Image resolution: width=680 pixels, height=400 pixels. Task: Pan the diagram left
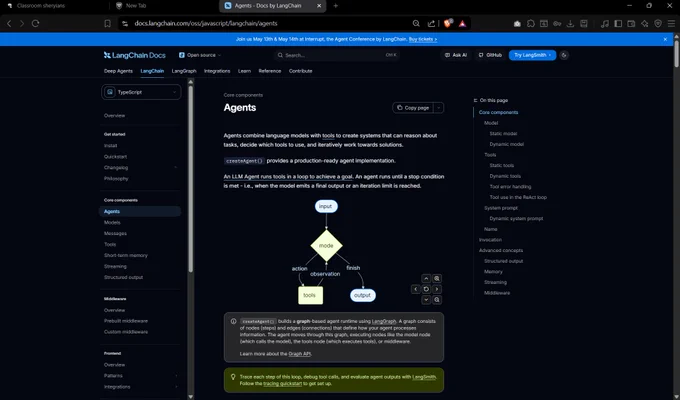tap(415, 289)
